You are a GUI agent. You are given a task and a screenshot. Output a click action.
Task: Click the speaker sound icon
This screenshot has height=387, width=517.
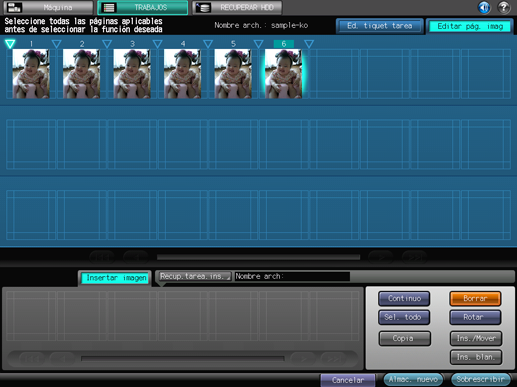coord(484,7)
